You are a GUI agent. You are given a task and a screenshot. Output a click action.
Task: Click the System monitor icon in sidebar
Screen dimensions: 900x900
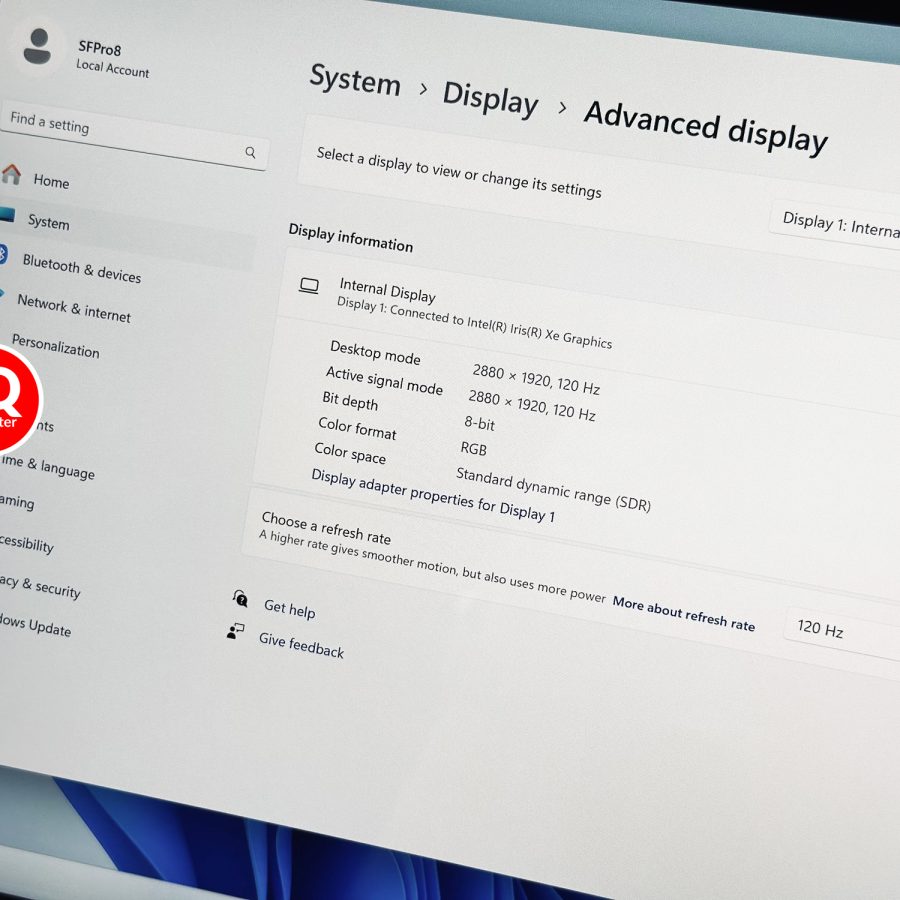click(7, 214)
